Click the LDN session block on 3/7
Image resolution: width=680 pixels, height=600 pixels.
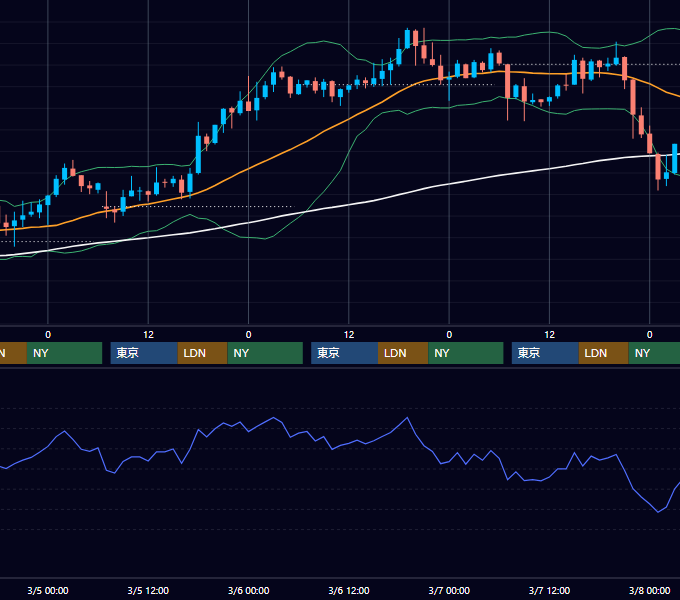604,353
